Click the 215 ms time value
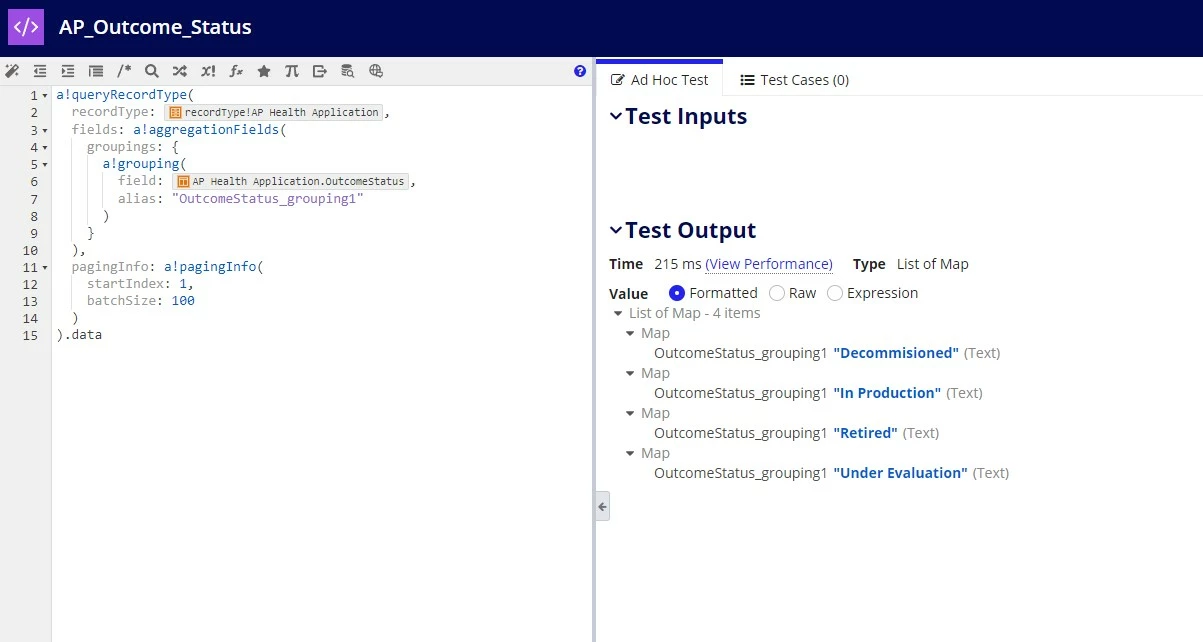1203x642 pixels. coord(677,264)
